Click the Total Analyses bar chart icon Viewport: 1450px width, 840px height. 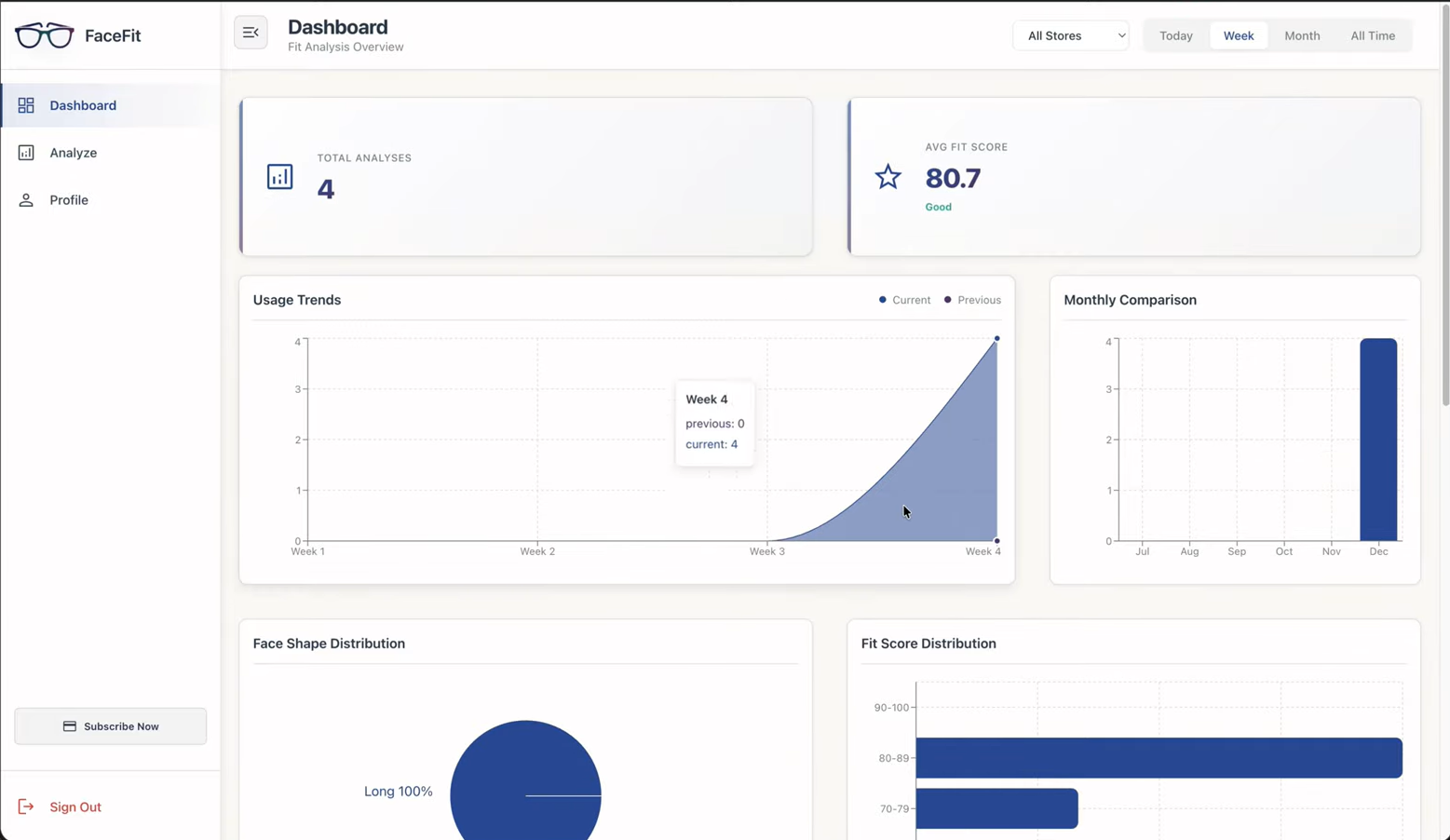(x=279, y=177)
